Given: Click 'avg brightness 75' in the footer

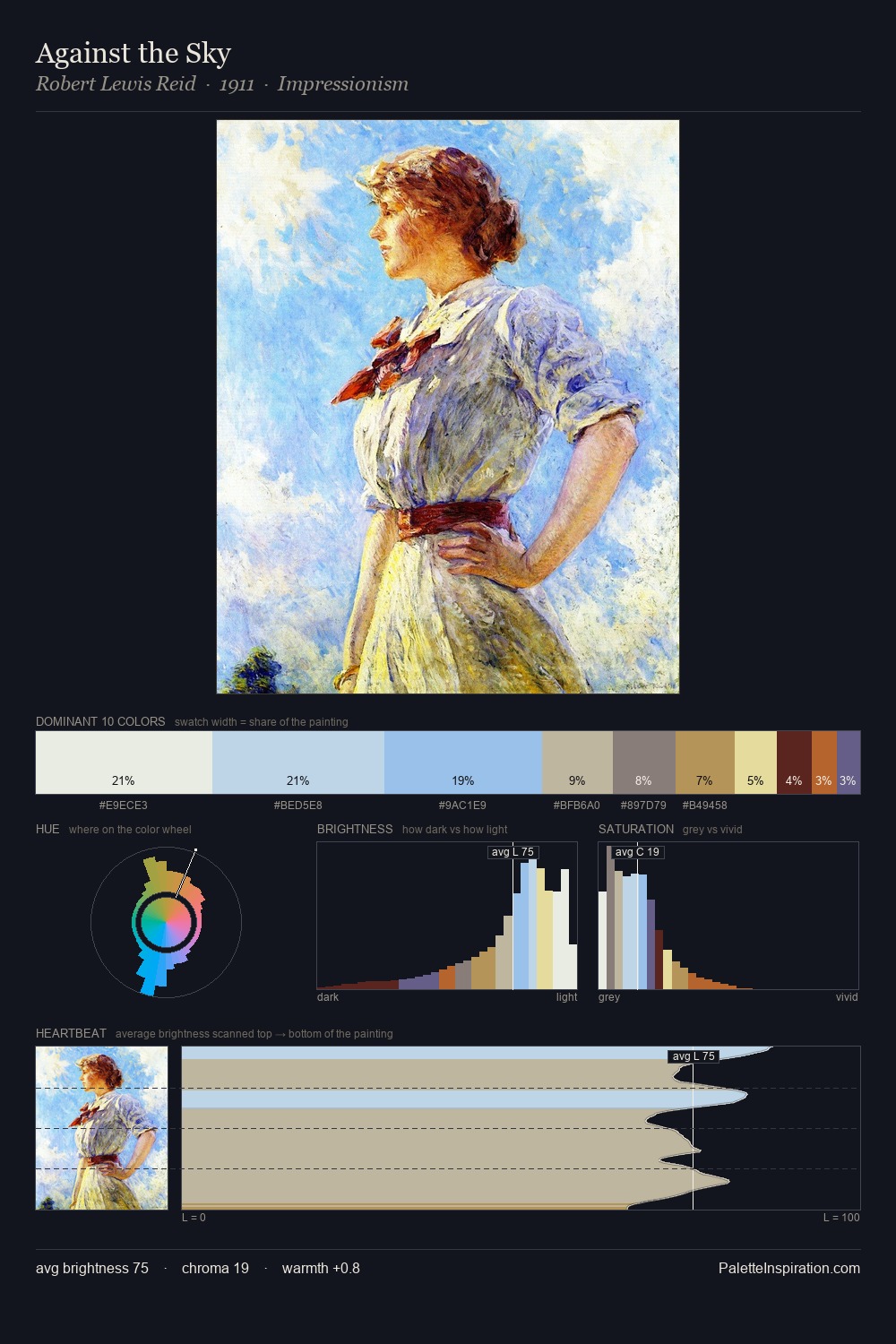Looking at the screenshot, I should point(92,1268).
